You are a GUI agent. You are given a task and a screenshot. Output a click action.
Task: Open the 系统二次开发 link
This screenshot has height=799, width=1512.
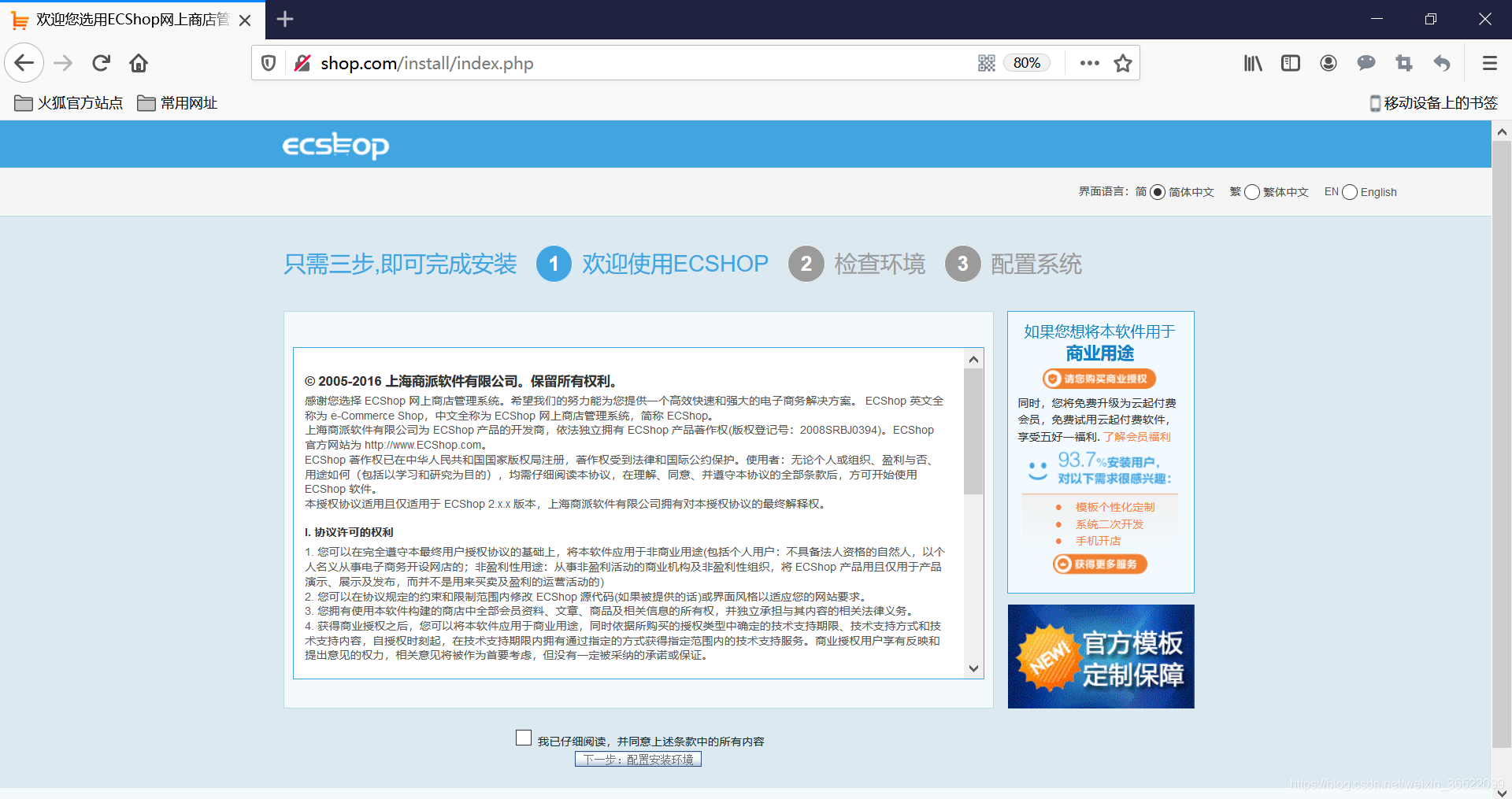[1110, 524]
